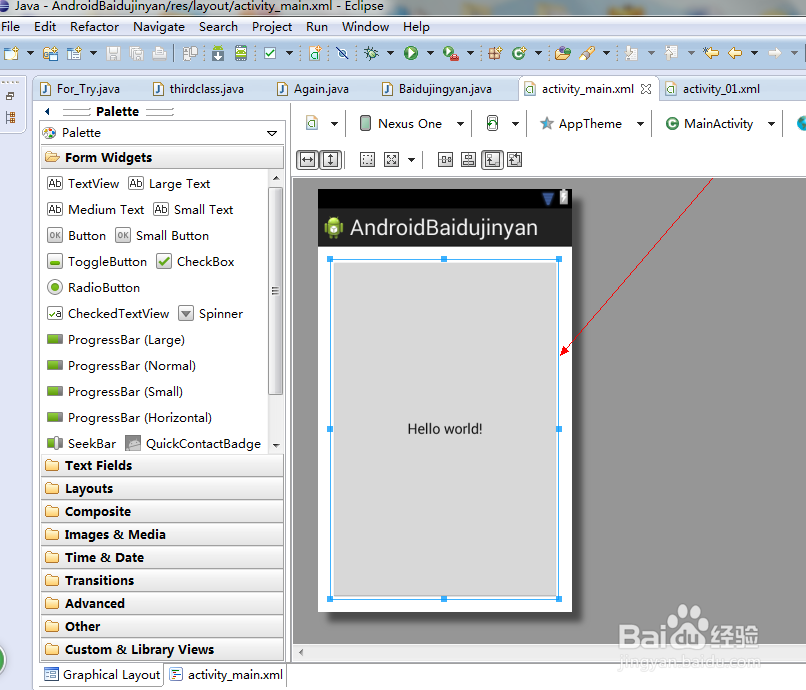Open the Android SDK Manager icon
This screenshot has height=690, width=806.
[x=218, y=53]
